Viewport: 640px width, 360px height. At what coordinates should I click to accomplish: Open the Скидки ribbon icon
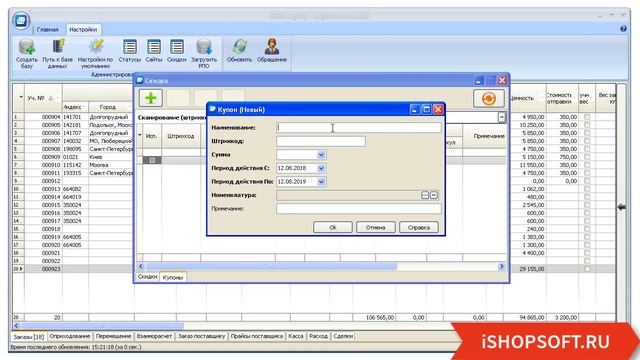(177, 51)
